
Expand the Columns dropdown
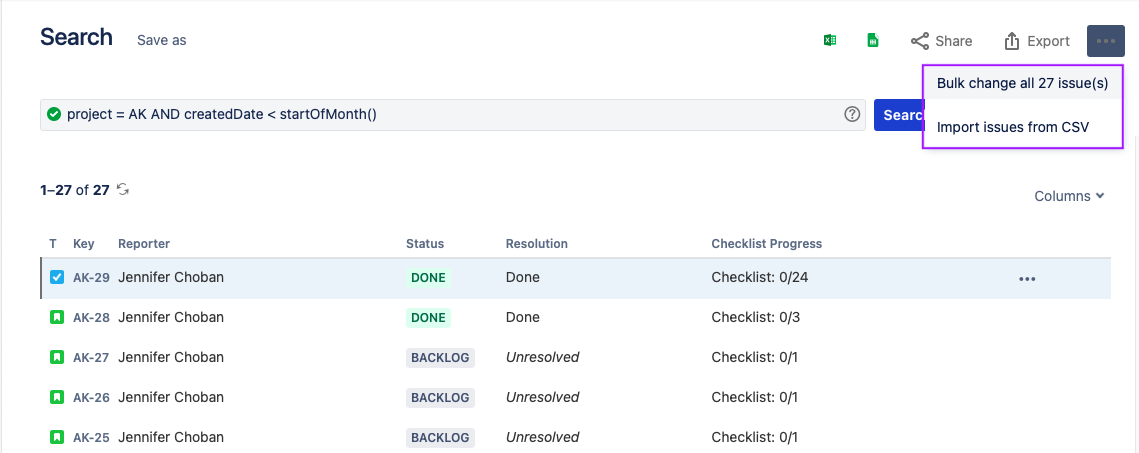coord(1069,196)
